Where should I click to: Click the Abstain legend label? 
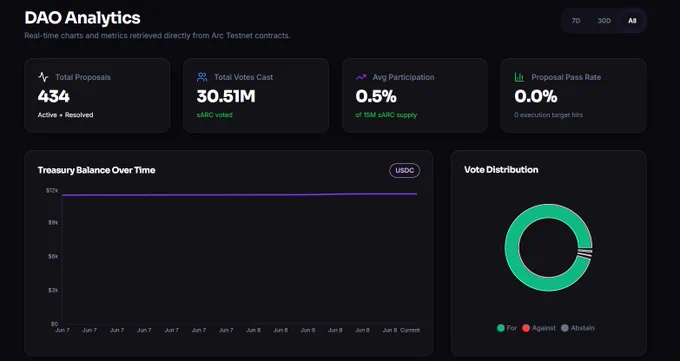point(582,328)
